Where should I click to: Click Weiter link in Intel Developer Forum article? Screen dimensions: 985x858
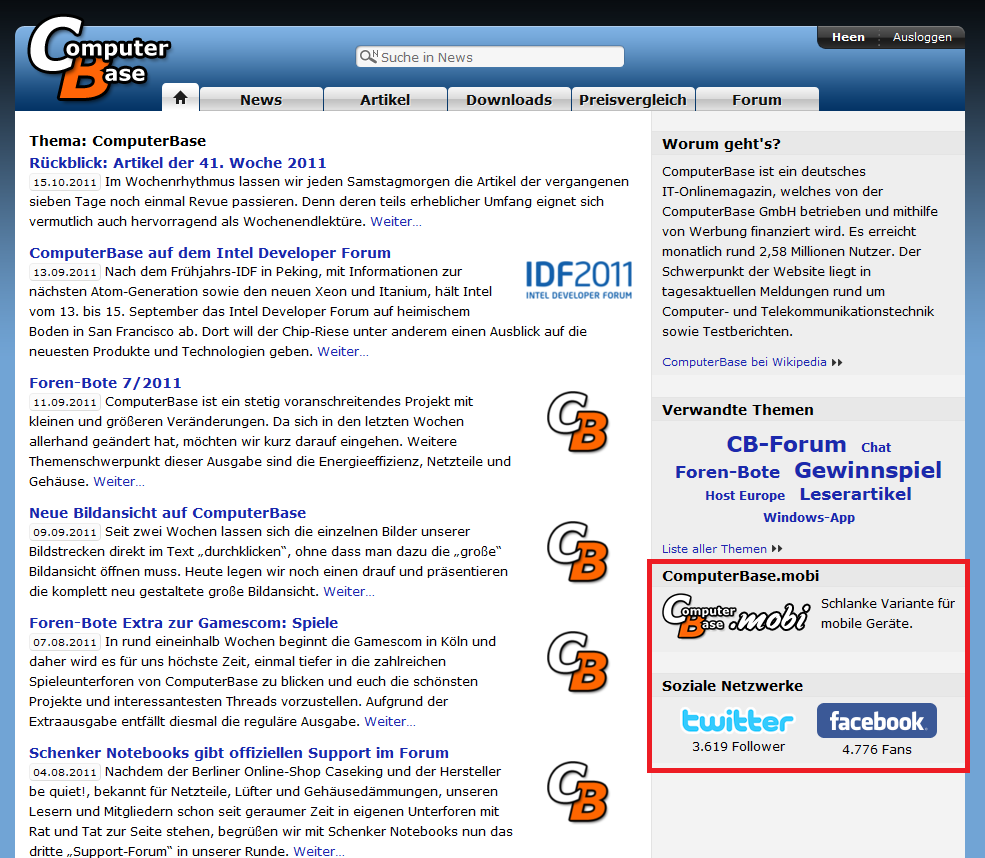click(x=343, y=352)
